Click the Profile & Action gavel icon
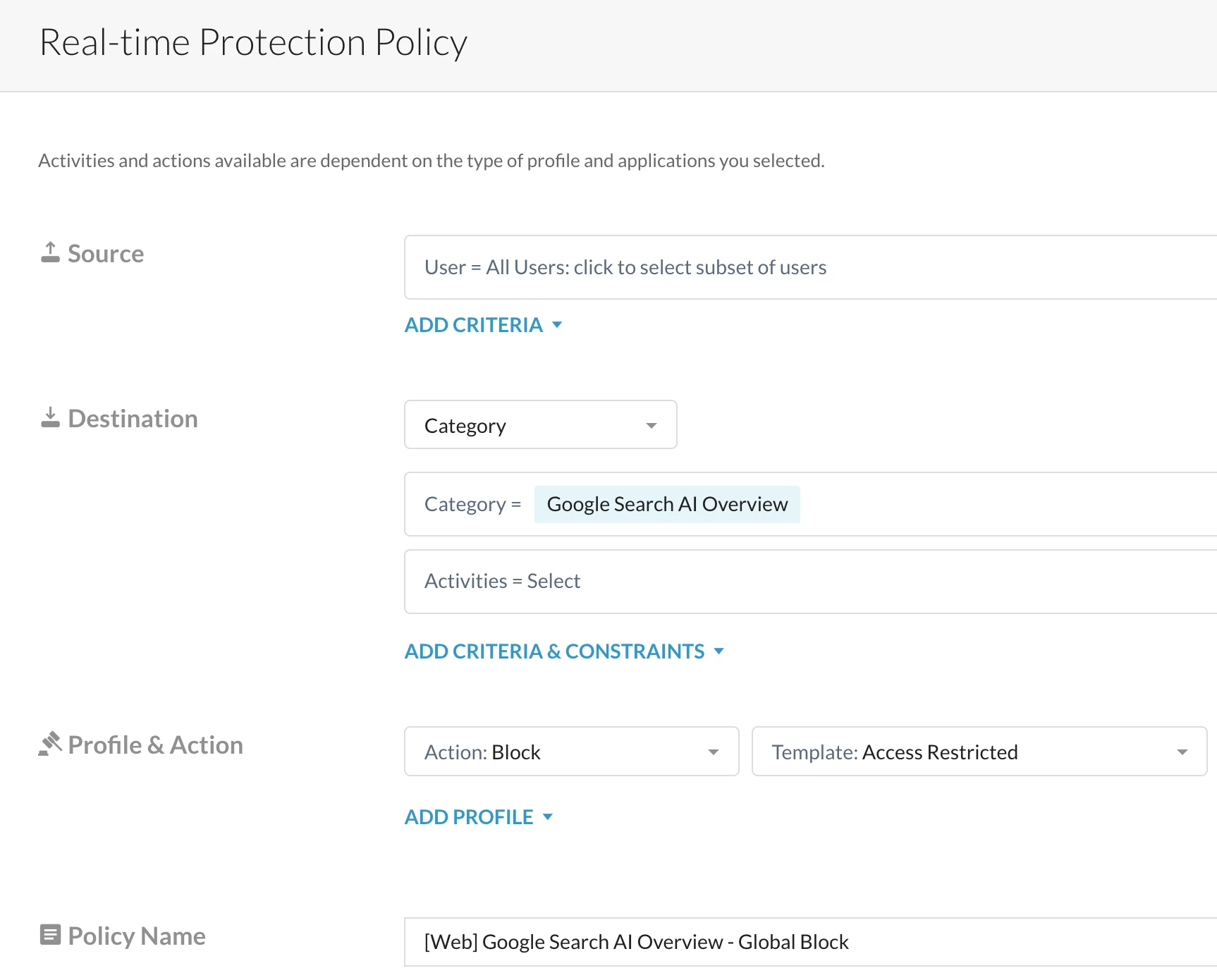Image resolution: width=1217 pixels, height=980 pixels. point(50,744)
